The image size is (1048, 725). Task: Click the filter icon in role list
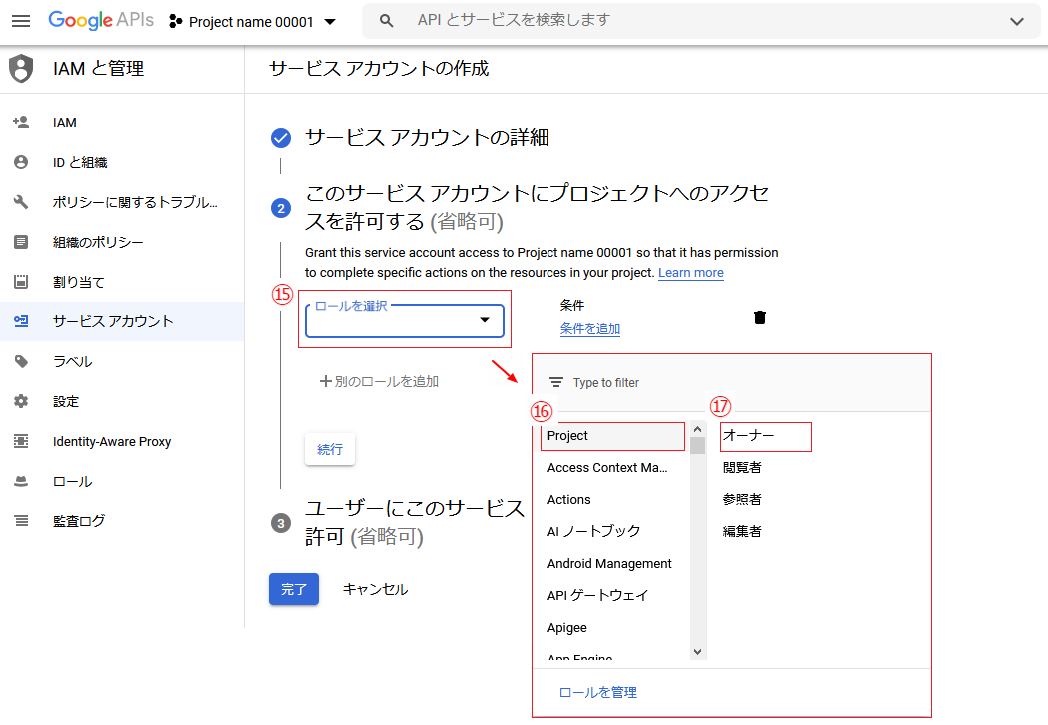click(556, 383)
